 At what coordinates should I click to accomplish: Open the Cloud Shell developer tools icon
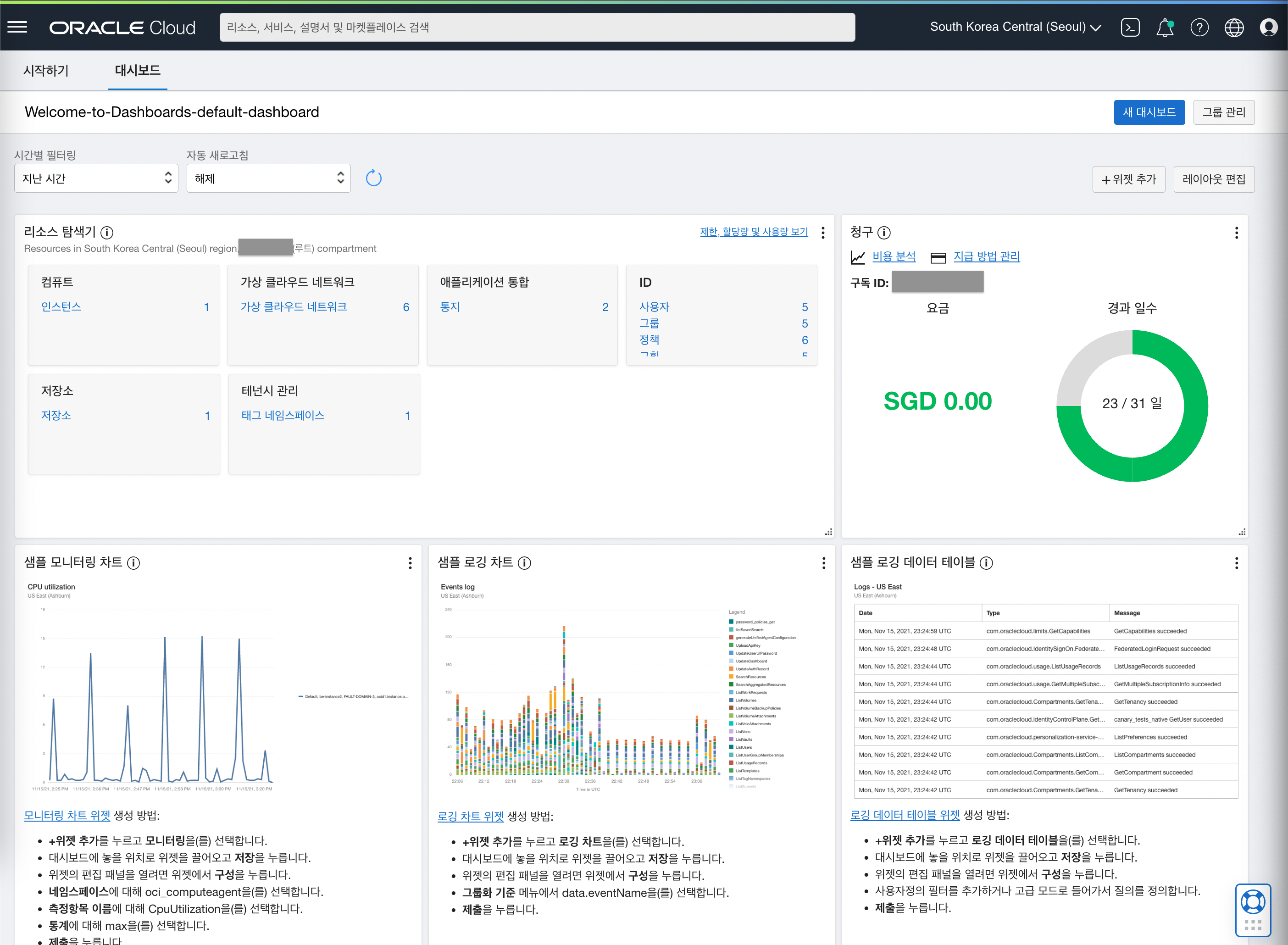coord(1130,27)
